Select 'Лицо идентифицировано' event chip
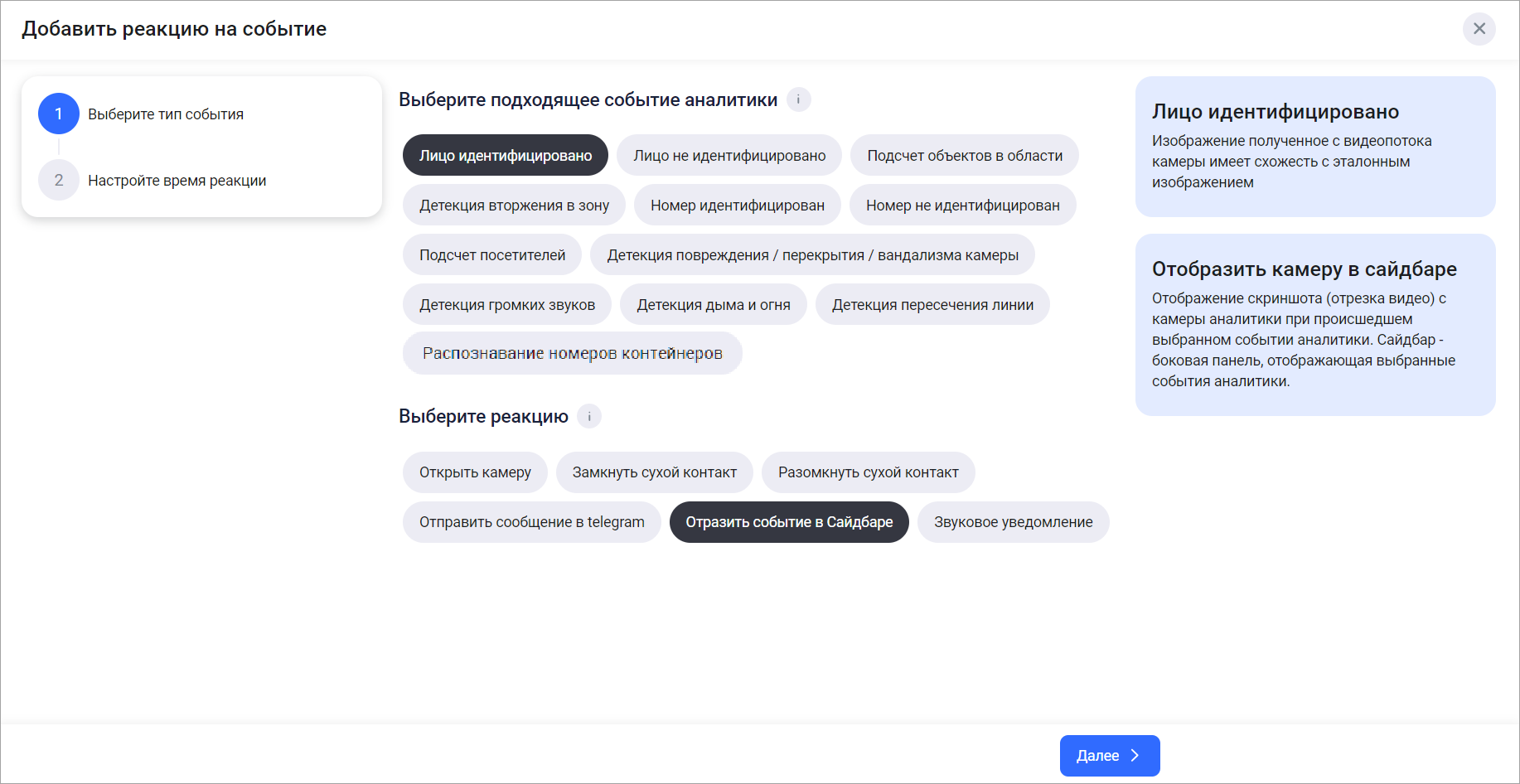The image size is (1520, 784). [x=506, y=156]
